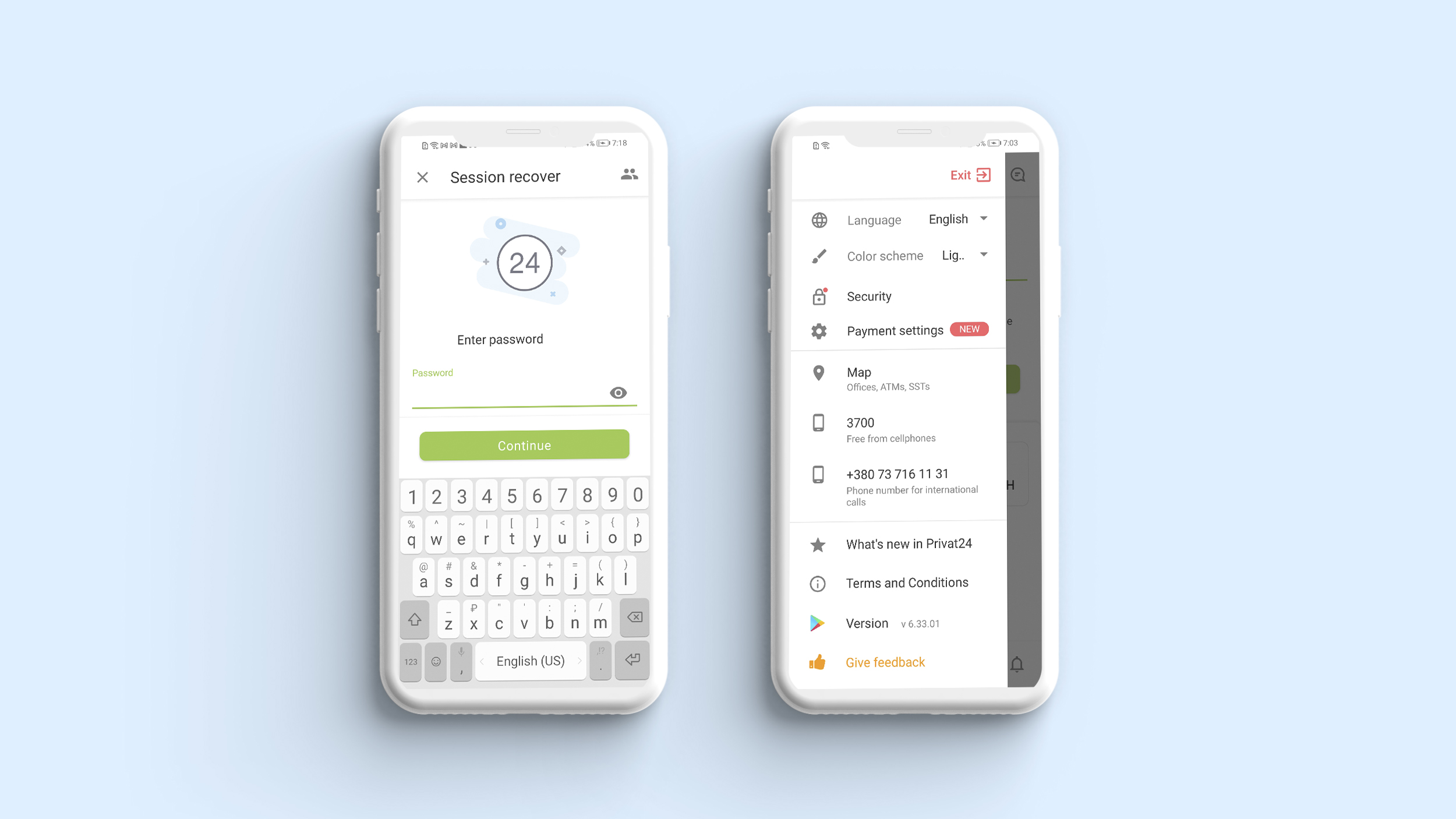Toggle Terms and Conditions item
The image size is (1456, 819).
click(905, 582)
